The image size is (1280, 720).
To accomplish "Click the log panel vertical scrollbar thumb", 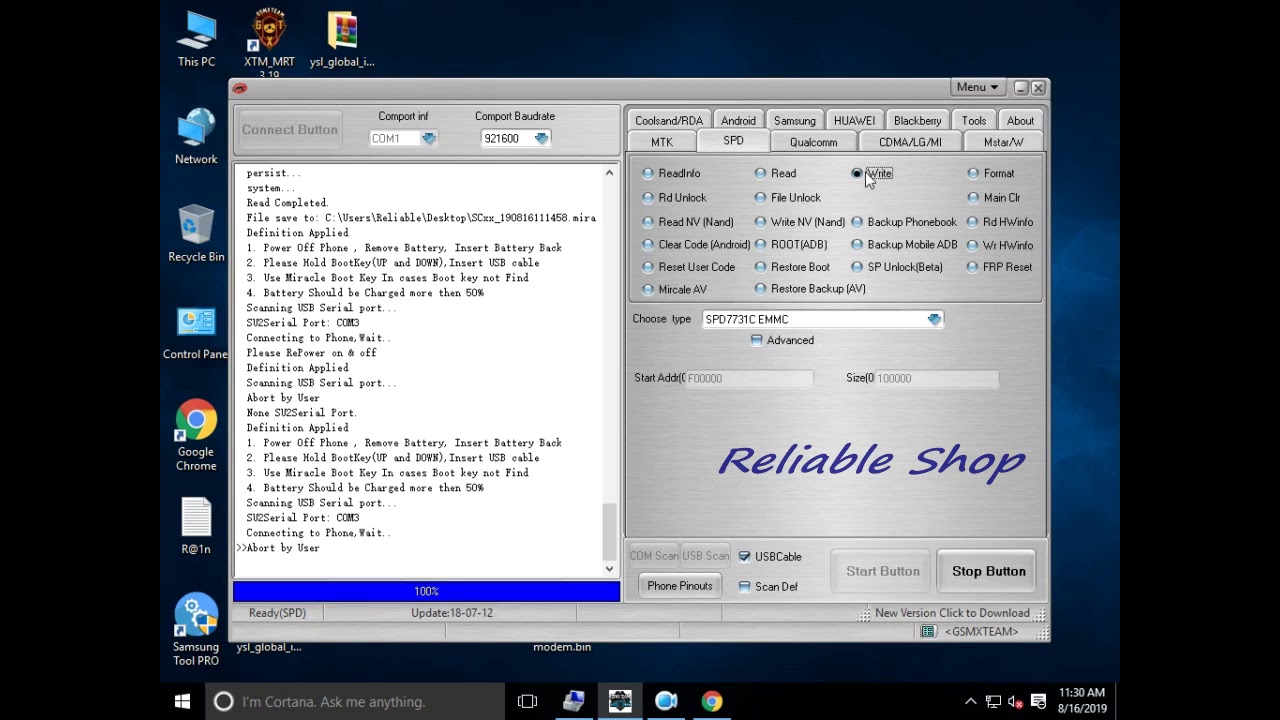I will (x=609, y=532).
